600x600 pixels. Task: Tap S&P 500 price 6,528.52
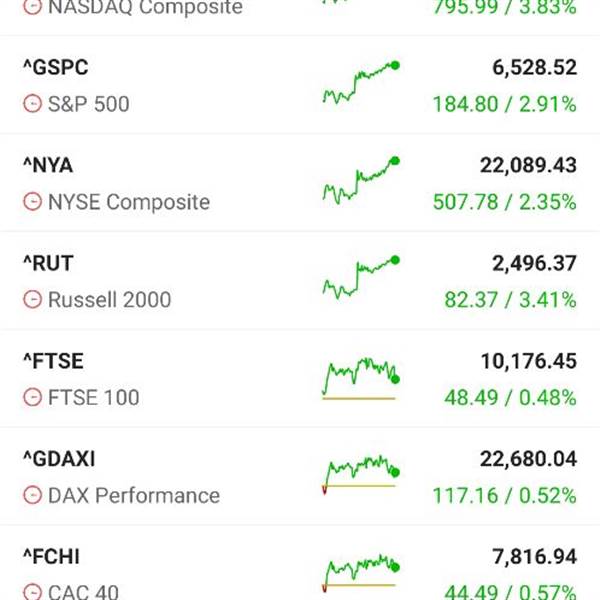click(533, 68)
